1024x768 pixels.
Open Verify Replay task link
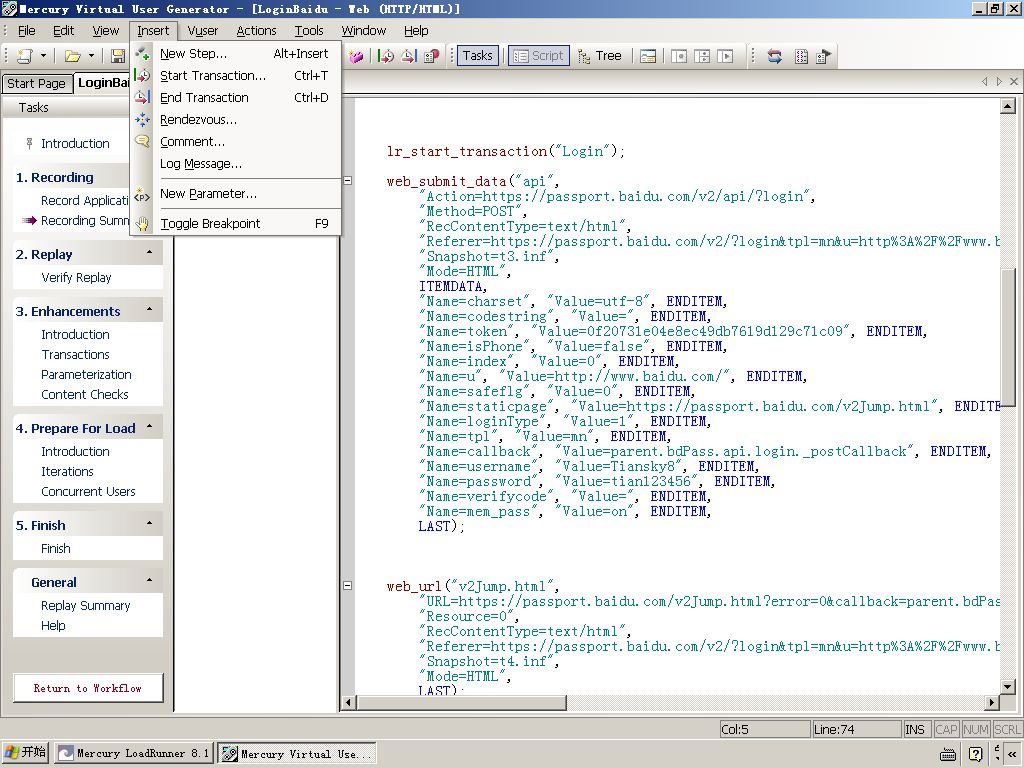[x=76, y=278]
